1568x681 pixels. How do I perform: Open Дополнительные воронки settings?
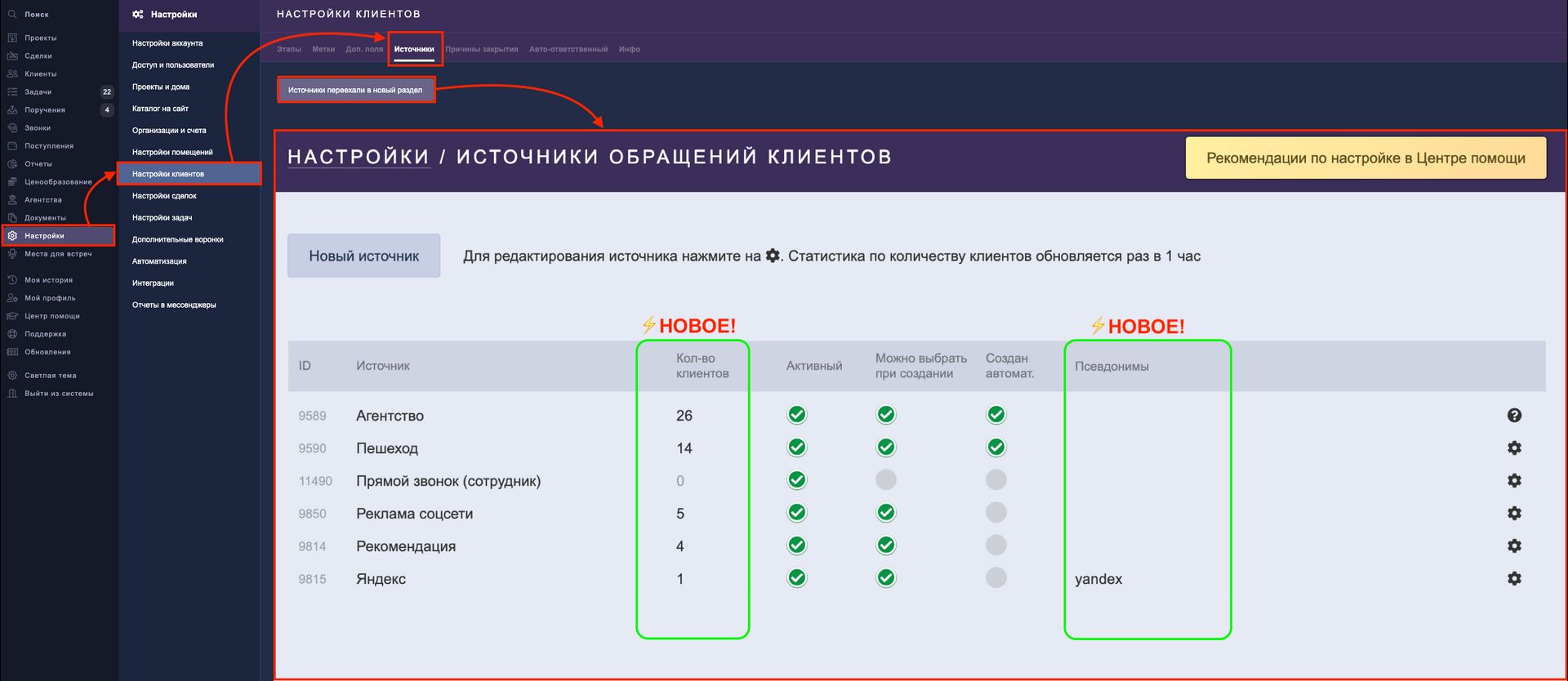(x=178, y=239)
